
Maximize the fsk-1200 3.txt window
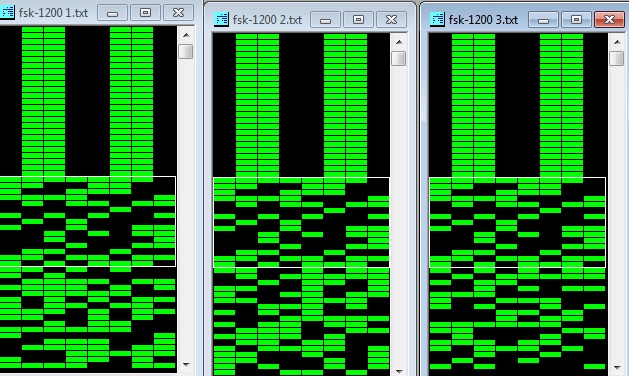click(576, 20)
